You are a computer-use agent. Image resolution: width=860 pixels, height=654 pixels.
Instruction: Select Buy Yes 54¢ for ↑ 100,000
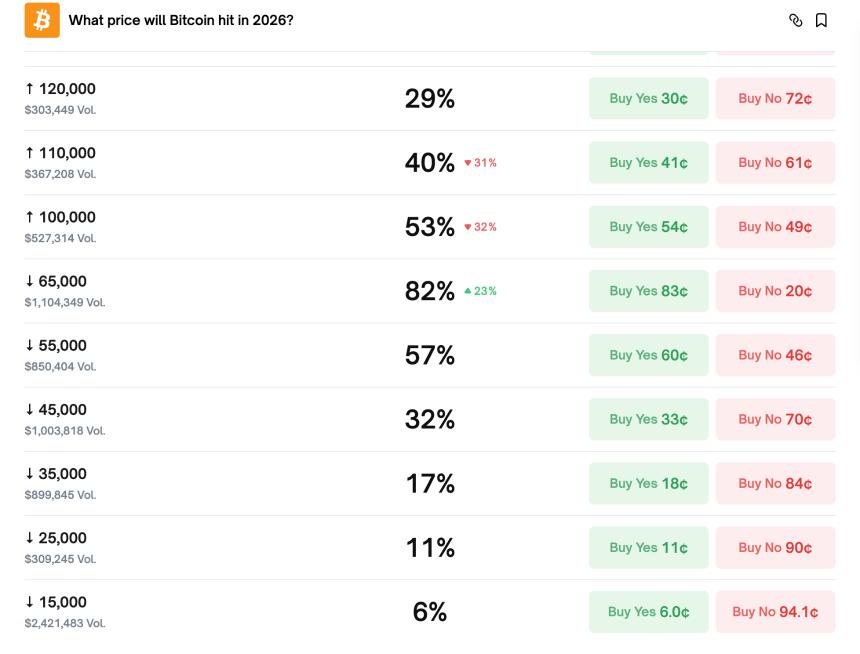648,227
